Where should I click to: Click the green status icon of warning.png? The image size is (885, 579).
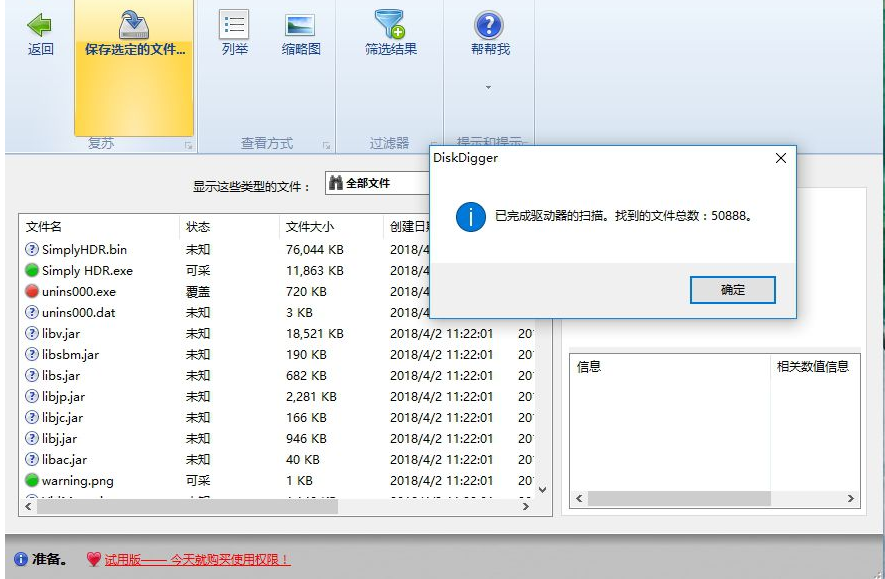click(32, 480)
